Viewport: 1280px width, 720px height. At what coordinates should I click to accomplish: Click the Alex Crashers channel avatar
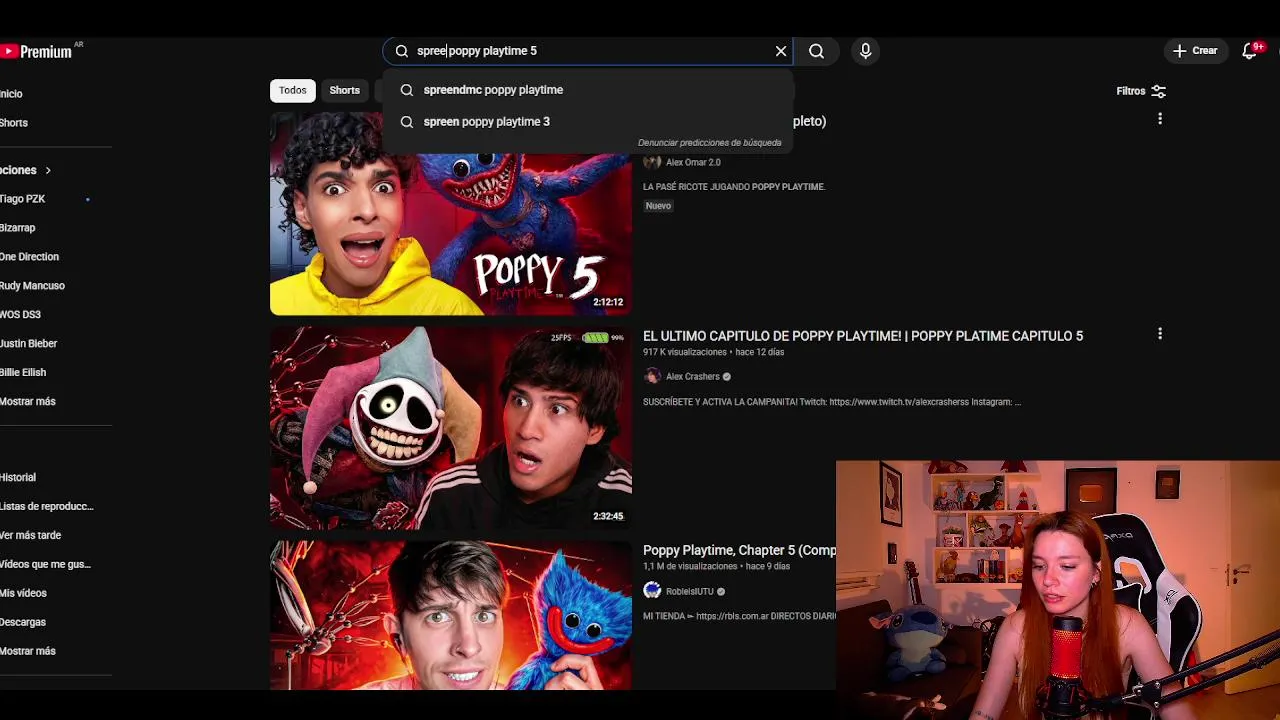coord(652,377)
